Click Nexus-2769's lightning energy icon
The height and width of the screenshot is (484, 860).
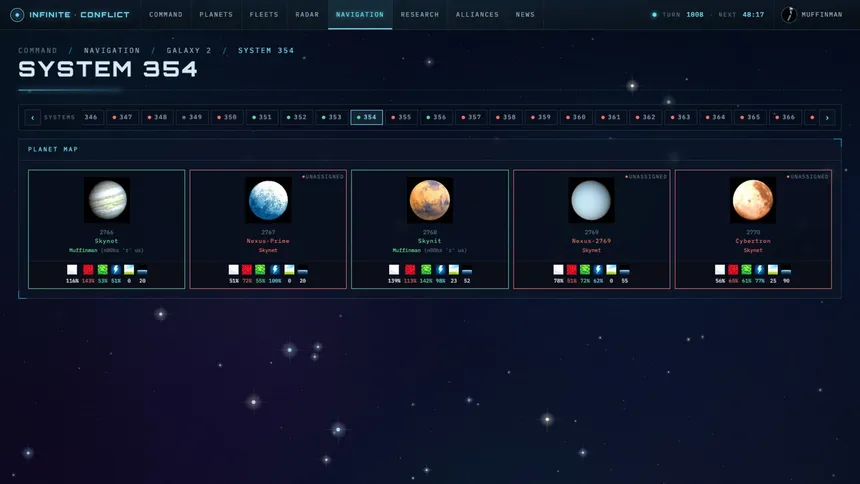pyautogui.click(x=598, y=269)
